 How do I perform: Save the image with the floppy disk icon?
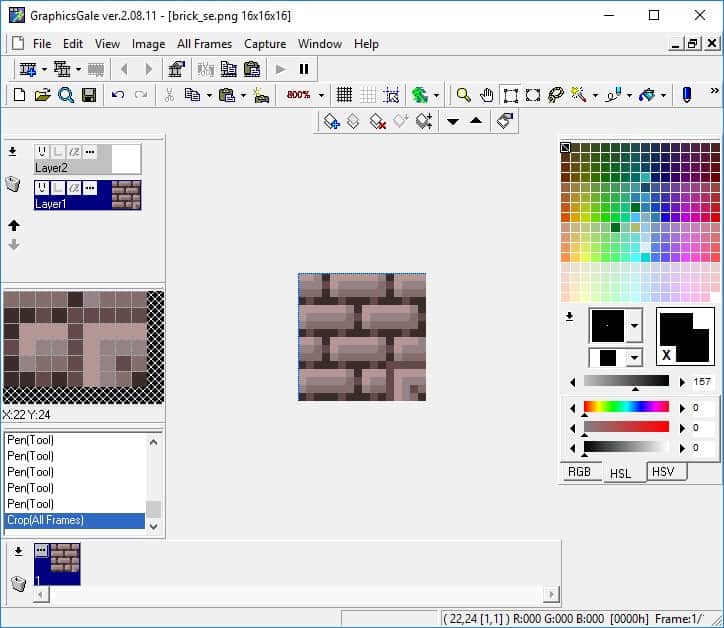(89, 95)
